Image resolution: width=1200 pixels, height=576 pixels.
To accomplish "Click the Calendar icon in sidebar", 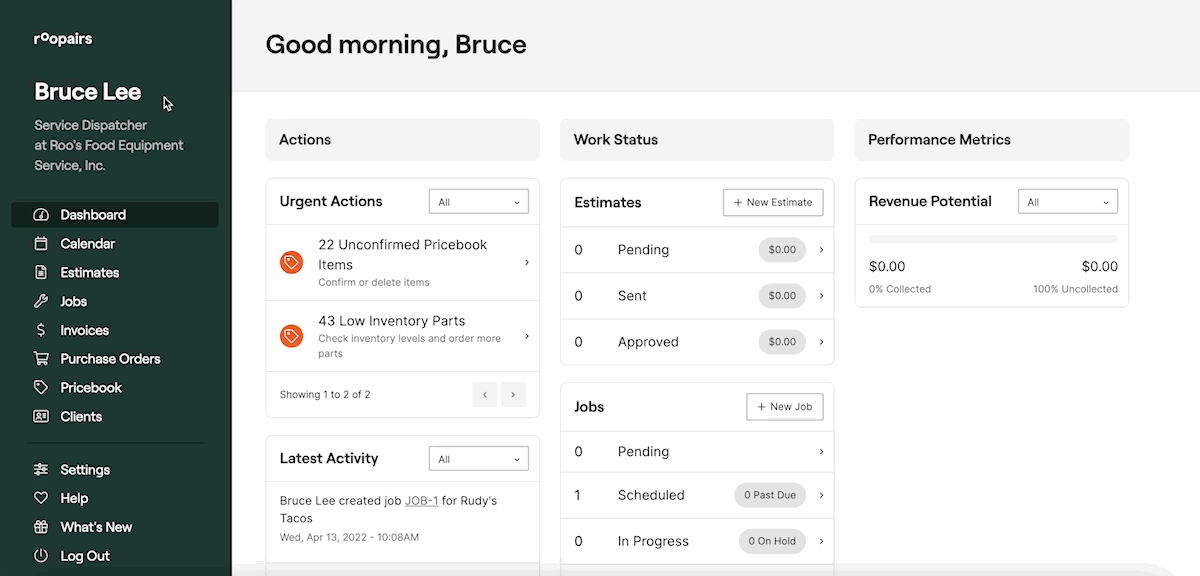I will point(41,244).
